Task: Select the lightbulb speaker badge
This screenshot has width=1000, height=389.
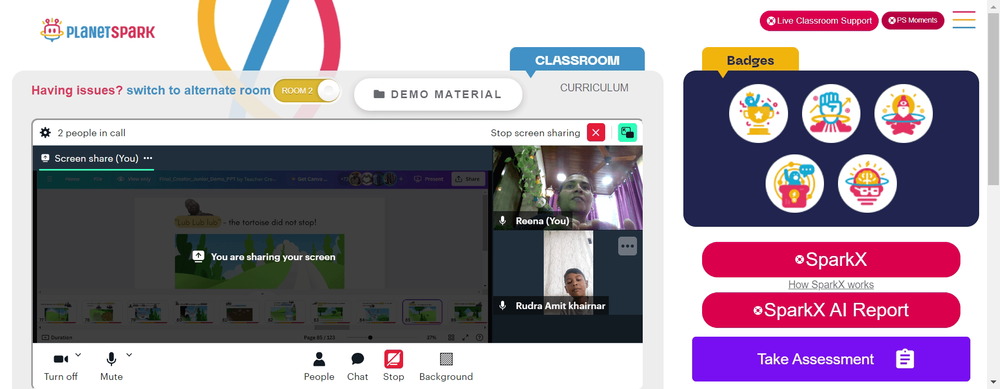Action: coord(795,184)
